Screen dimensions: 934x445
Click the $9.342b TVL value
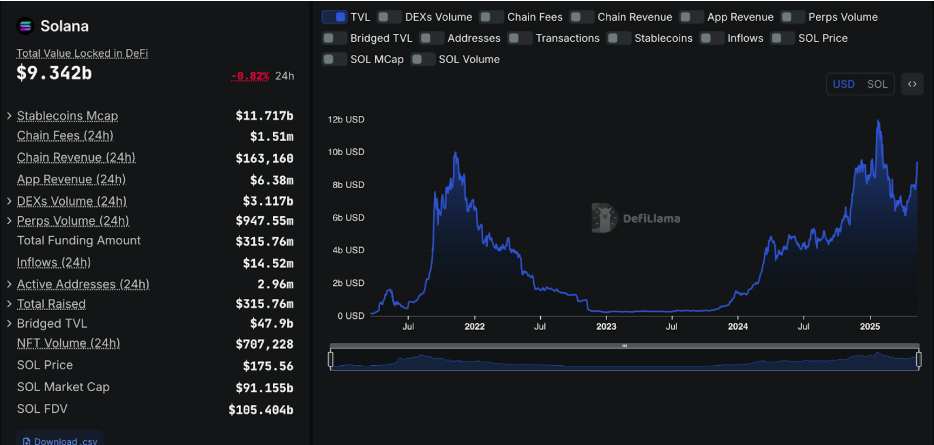(54, 73)
